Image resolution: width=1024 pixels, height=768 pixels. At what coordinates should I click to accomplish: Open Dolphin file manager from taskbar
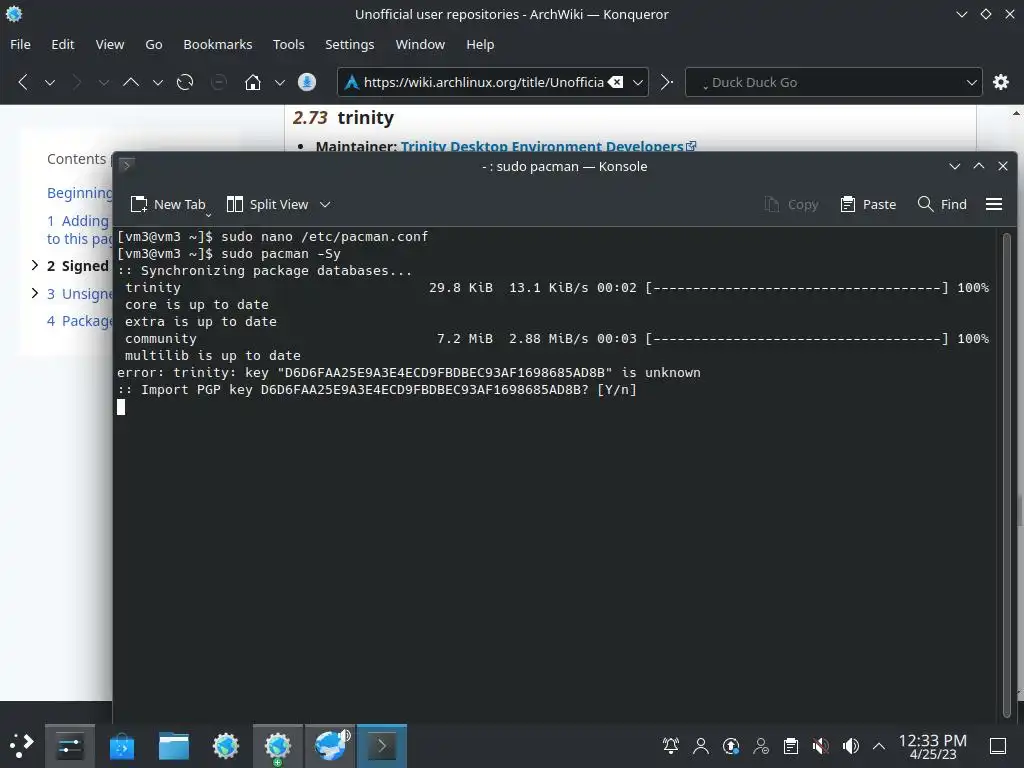[x=174, y=746]
